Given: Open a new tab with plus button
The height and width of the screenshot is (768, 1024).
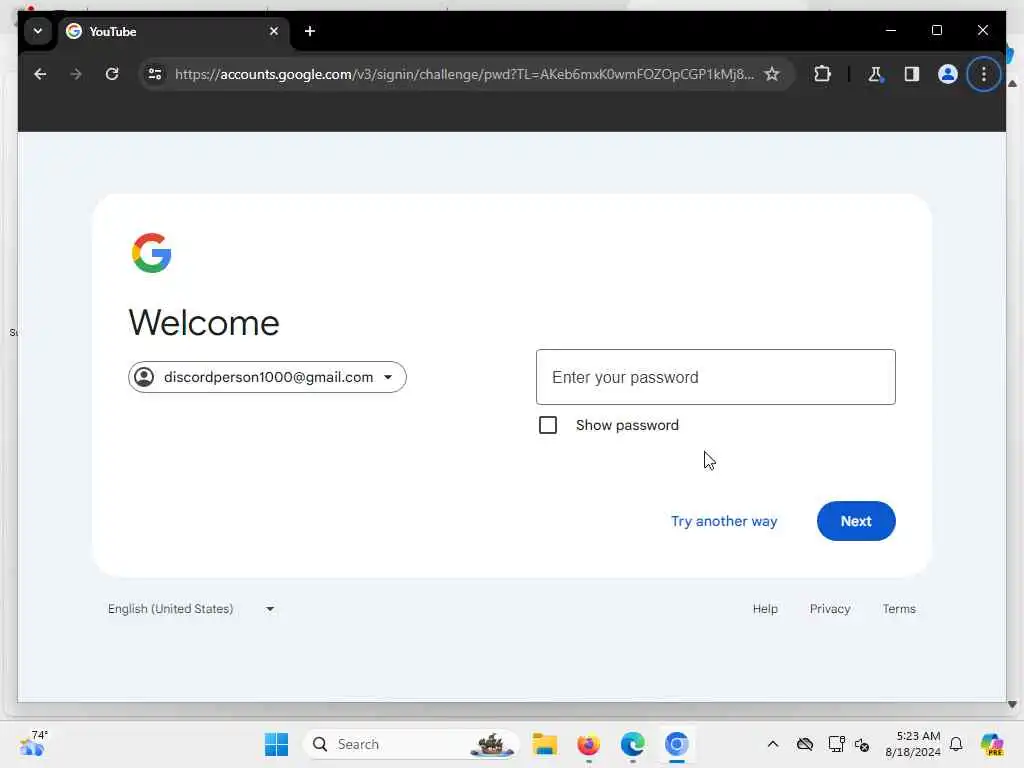Looking at the screenshot, I should pyautogui.click(x=310, y=31).
